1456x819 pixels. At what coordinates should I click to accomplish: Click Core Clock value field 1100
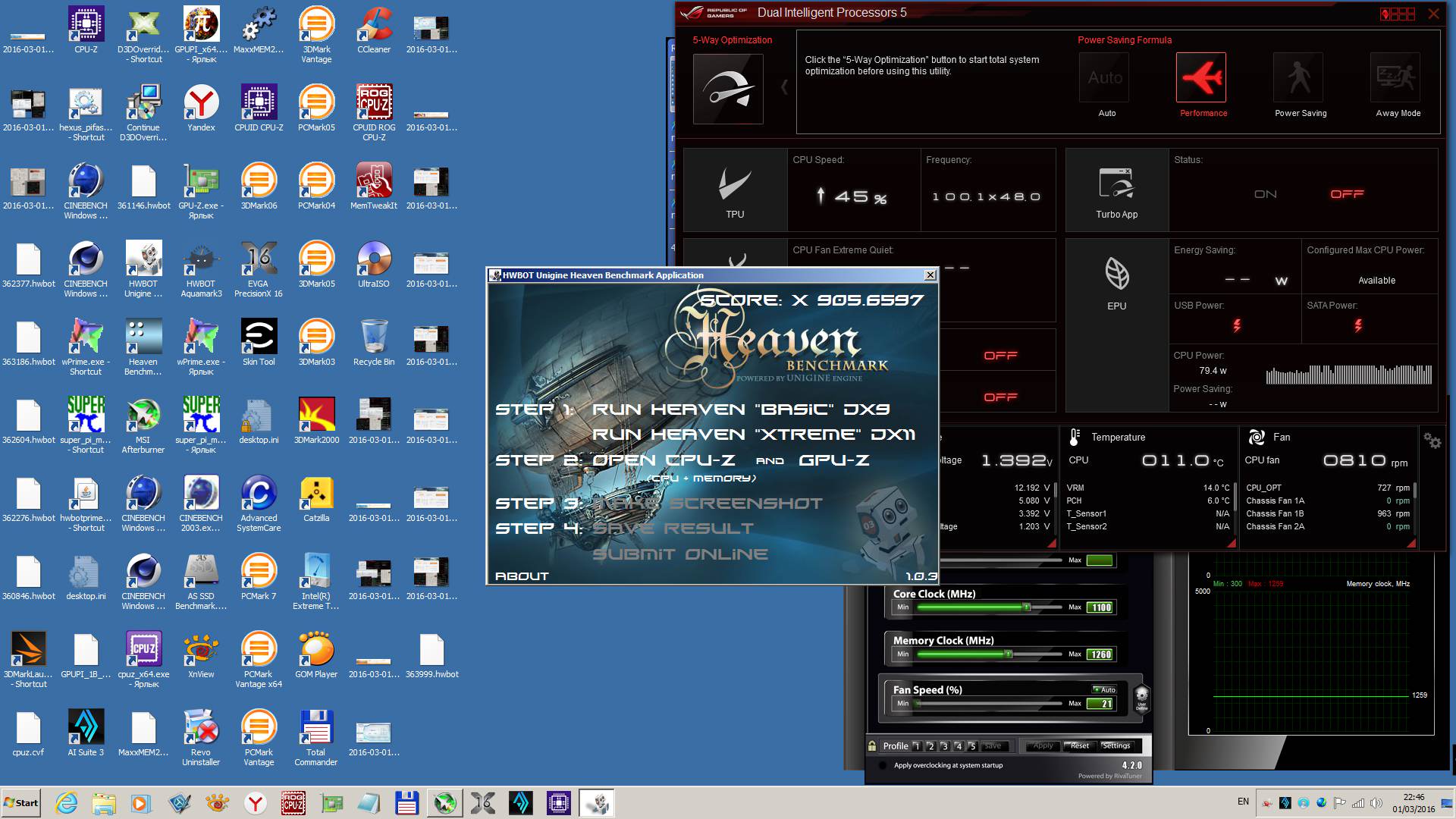[x=1101, y=607]
